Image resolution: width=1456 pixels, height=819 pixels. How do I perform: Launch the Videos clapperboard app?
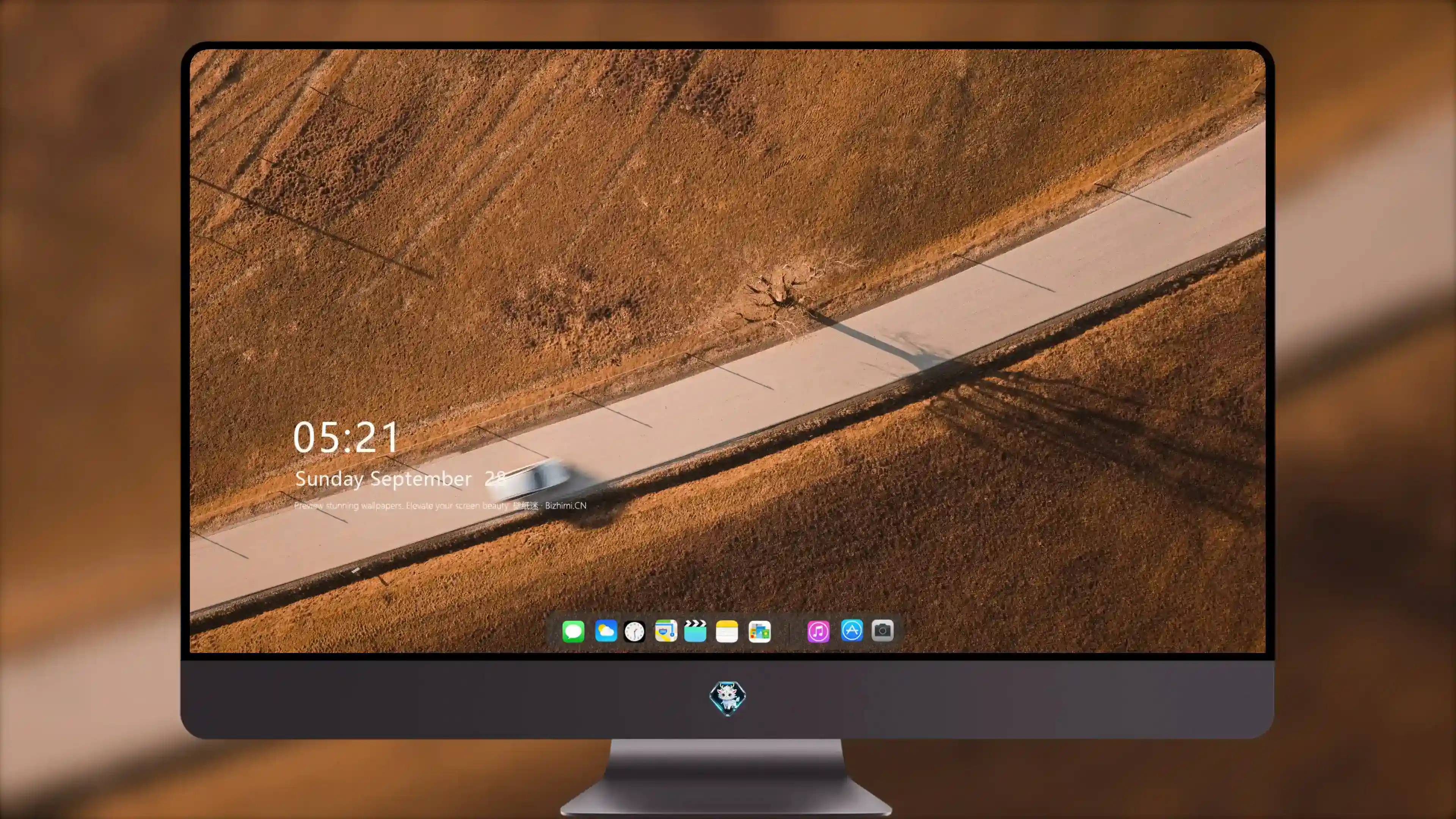point(695,631)
